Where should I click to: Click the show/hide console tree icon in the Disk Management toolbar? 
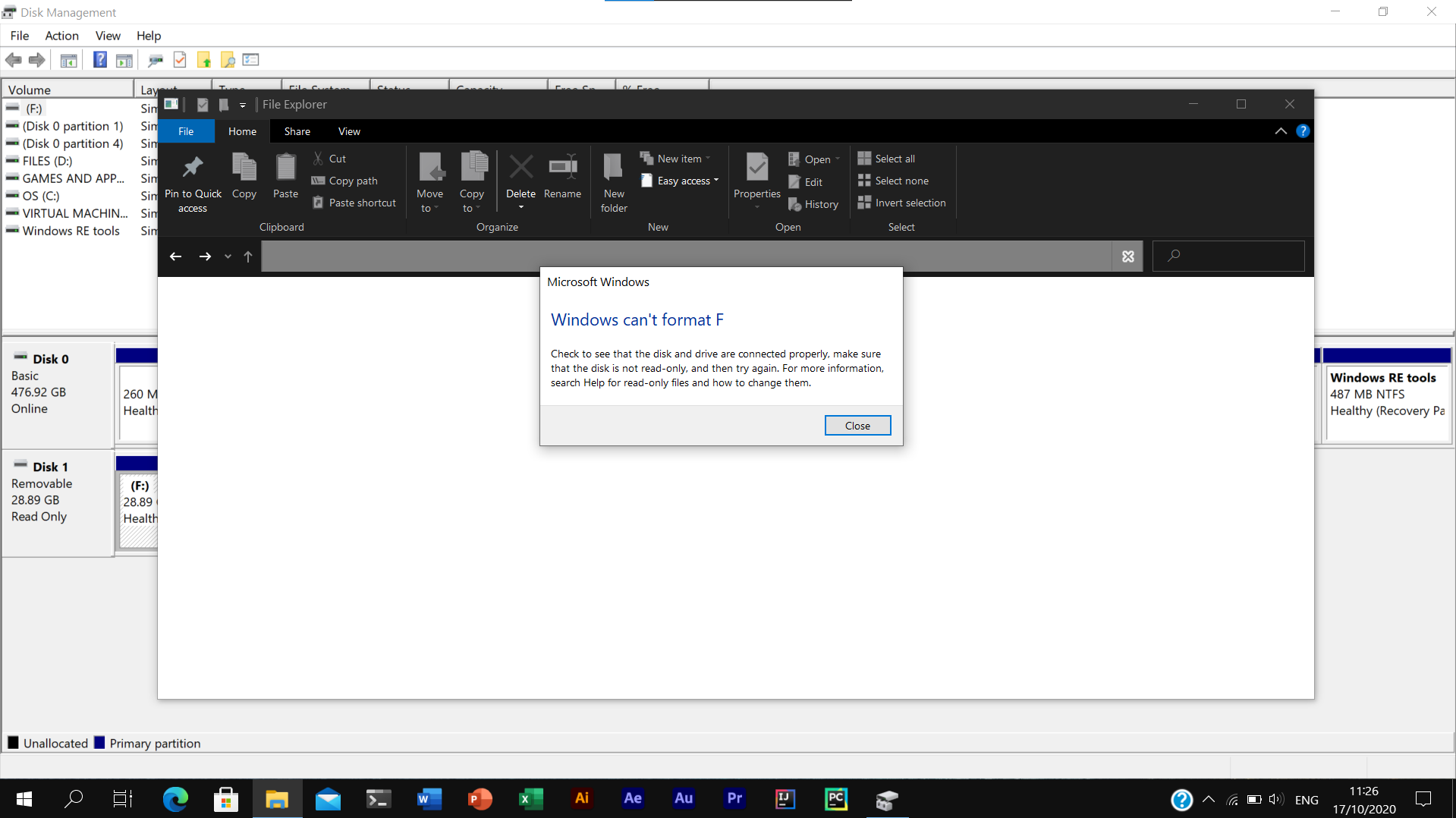(x=68, y=60)
